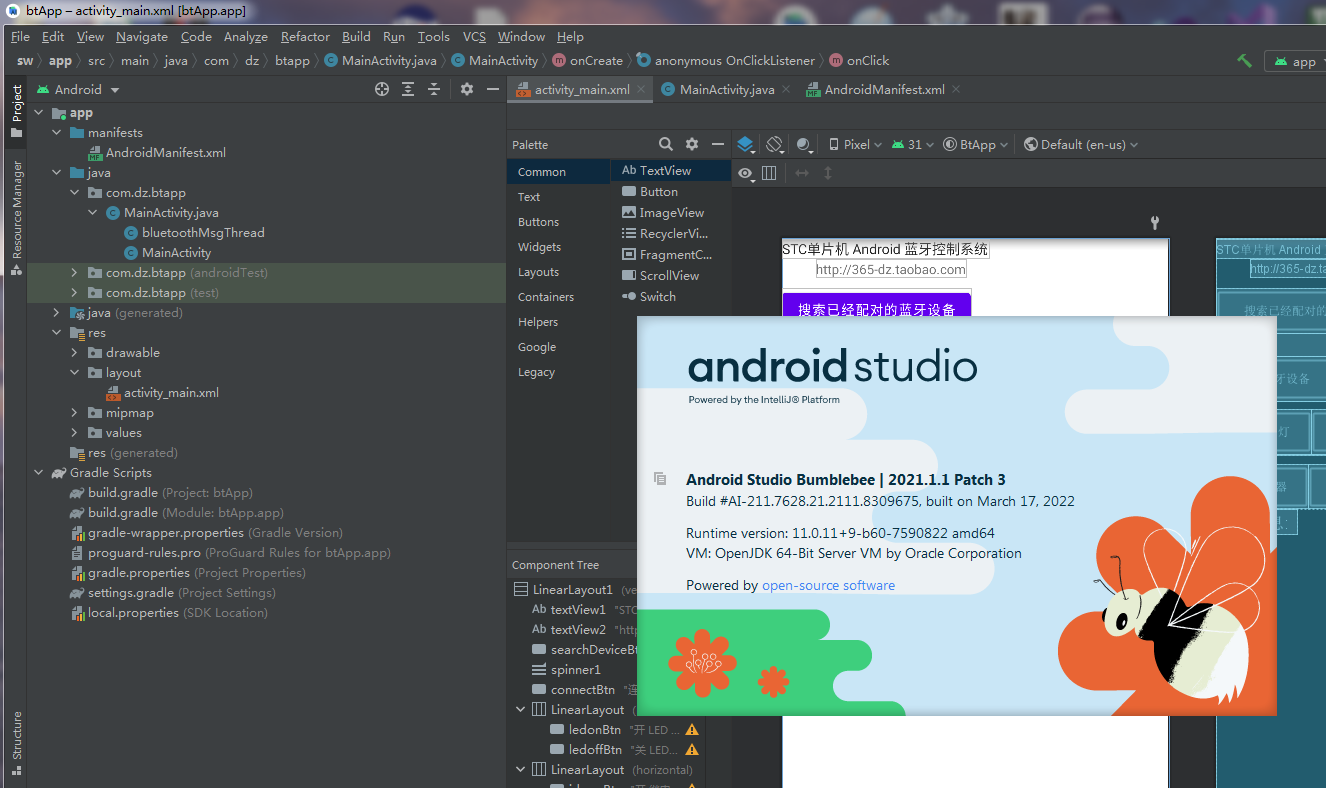Open Night Mode selector icon
Screen dimensions: 1326x788
(805, 144)
